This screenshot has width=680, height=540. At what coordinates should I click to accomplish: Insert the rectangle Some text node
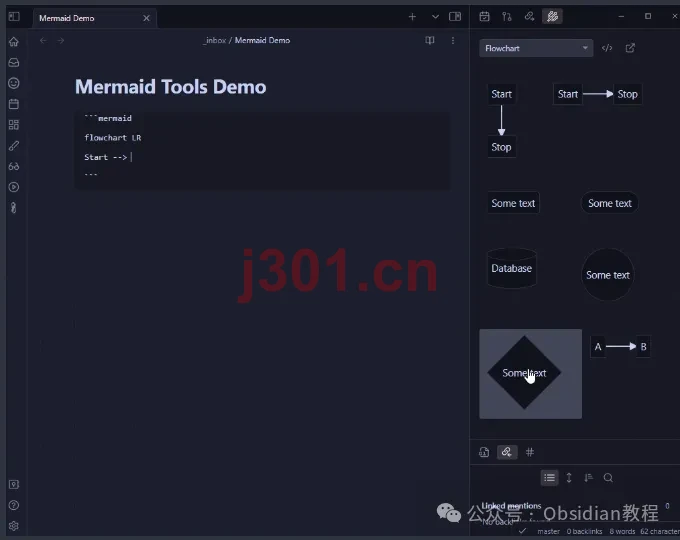[x=513, y=203]
